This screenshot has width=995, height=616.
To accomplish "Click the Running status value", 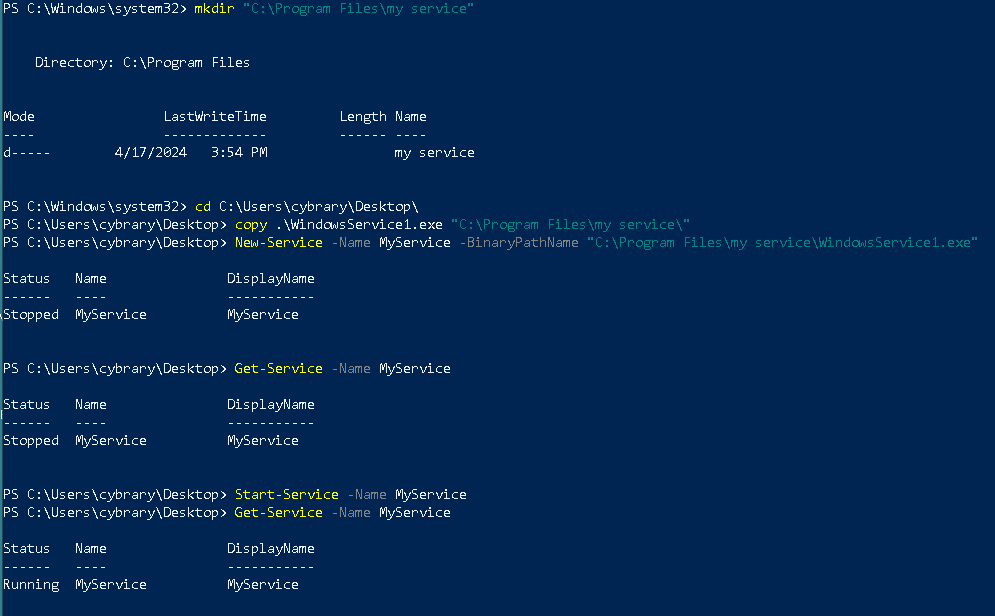I will click(x=31, y=585).
